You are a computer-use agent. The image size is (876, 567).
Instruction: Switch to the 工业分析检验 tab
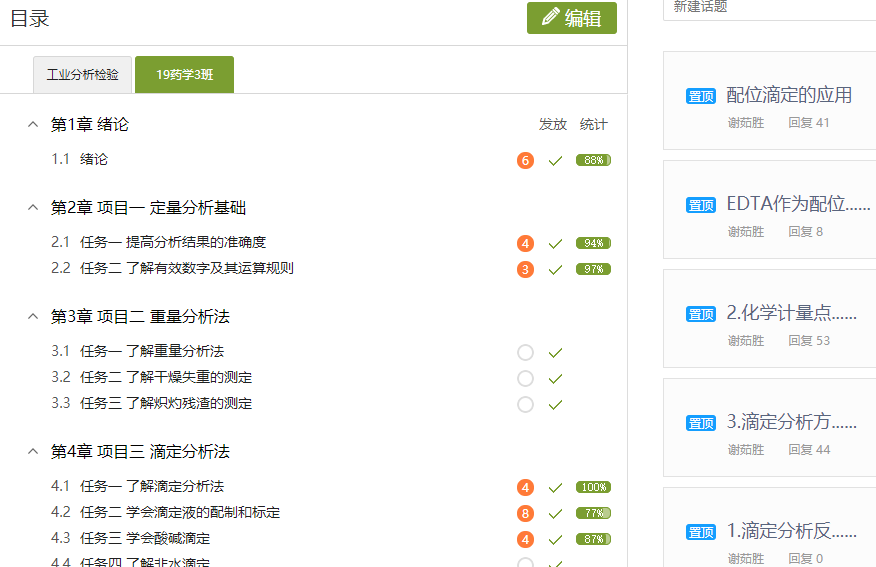click(82, 75)
